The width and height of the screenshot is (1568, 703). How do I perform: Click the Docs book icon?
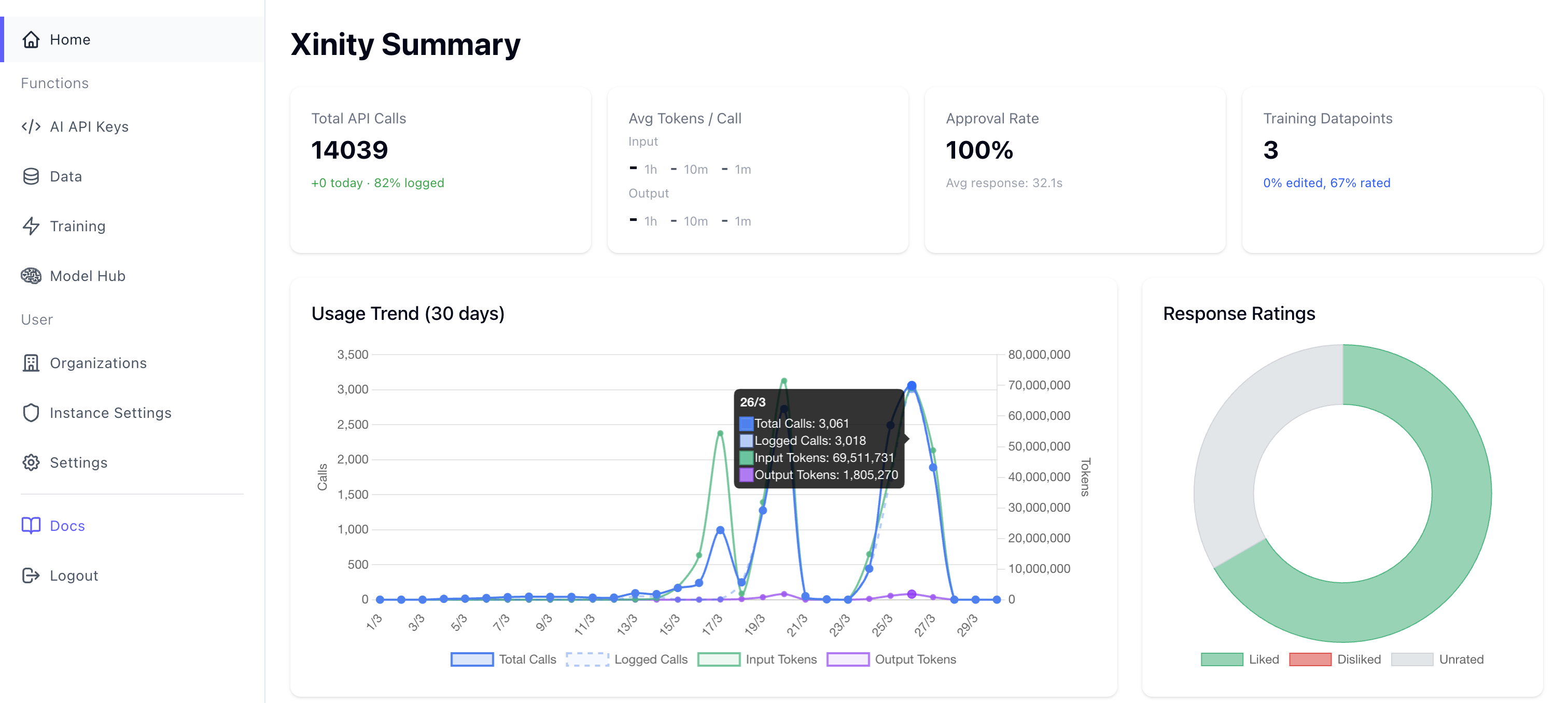tap(31, 525)
